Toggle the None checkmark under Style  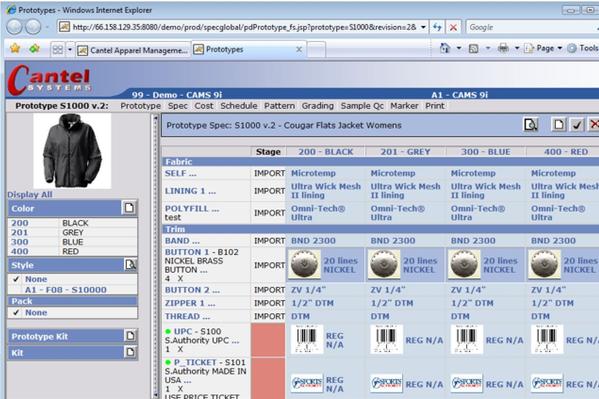(16, 279)
